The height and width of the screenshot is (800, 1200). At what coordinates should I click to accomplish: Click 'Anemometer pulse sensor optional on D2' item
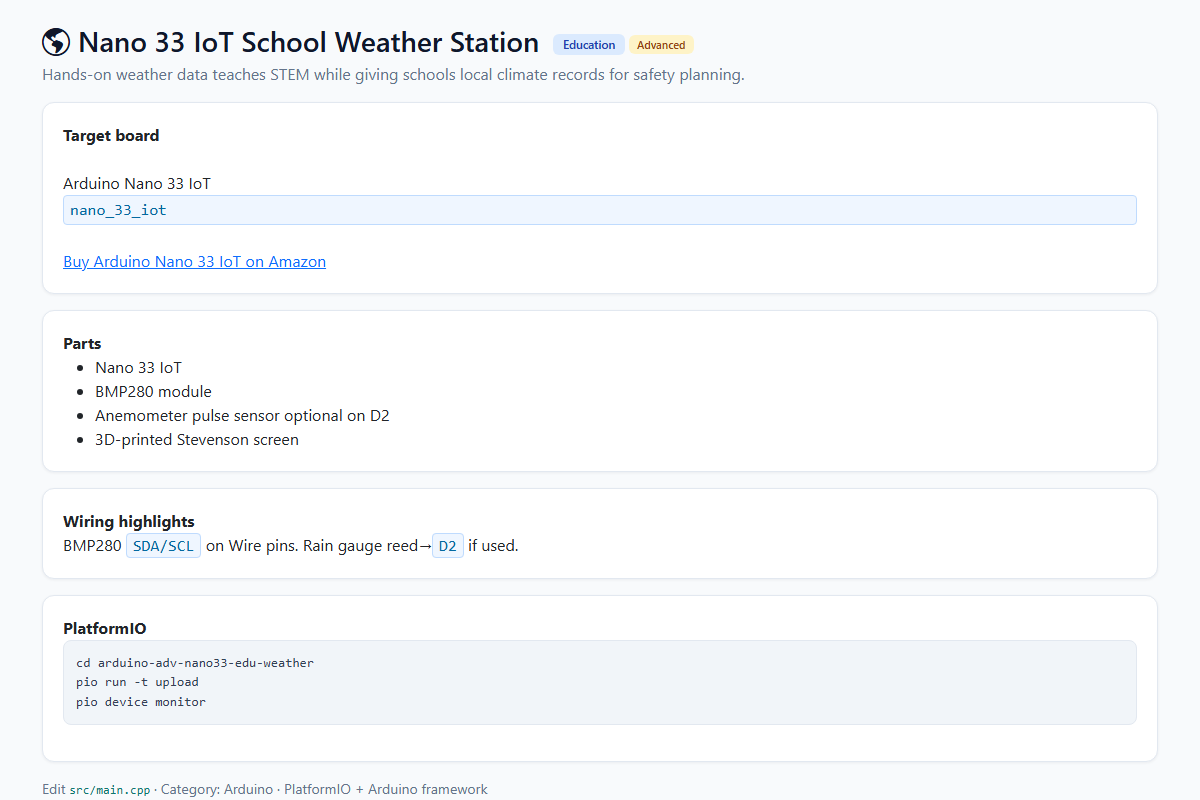coord(242,416)
